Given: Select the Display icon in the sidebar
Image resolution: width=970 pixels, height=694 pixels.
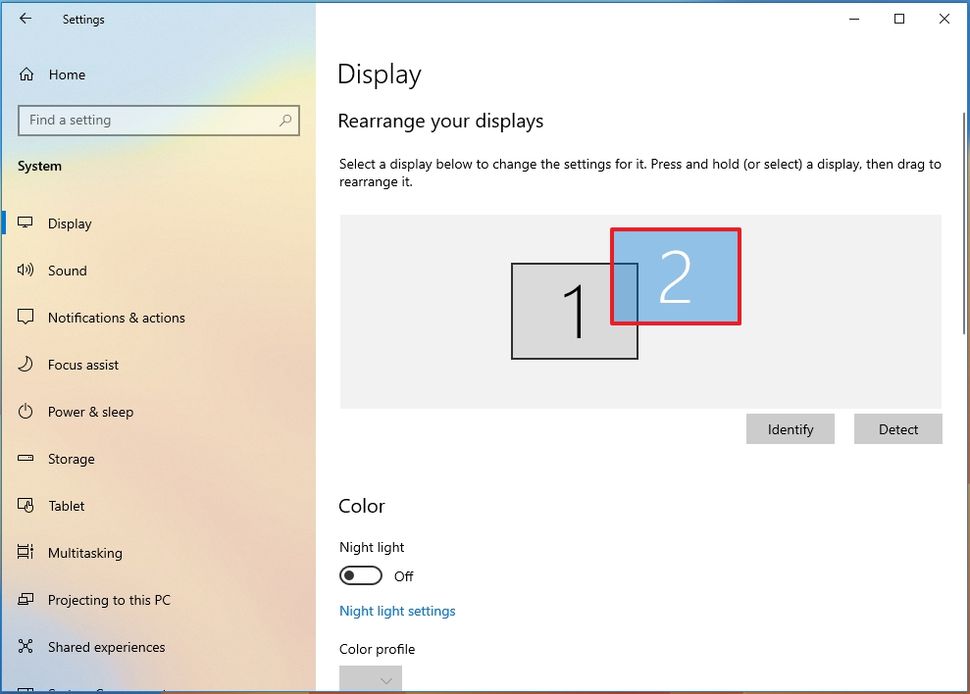Looking at the screenshot, I should [x=25, y=223].
